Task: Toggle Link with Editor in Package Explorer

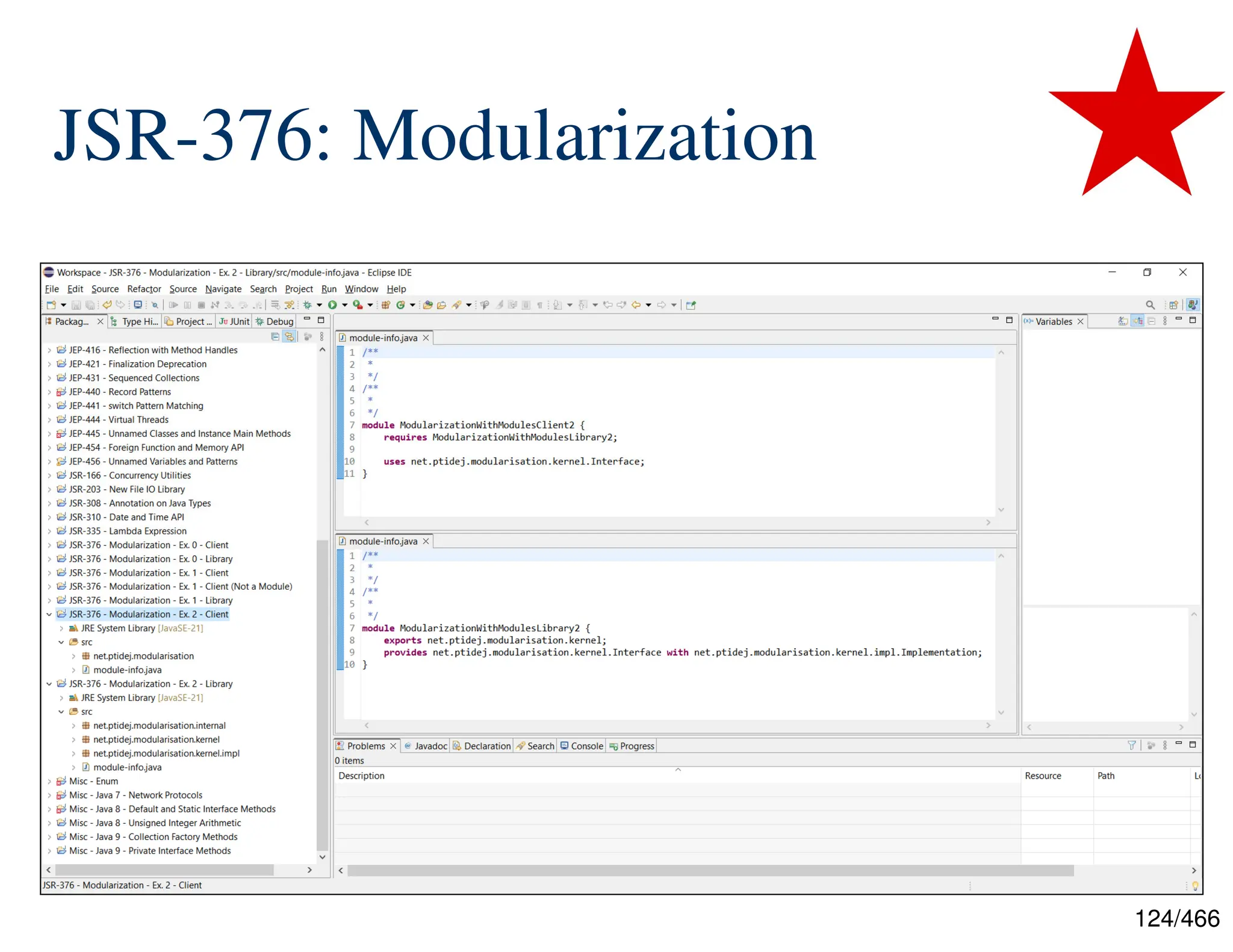Action: tap(290, 337)
